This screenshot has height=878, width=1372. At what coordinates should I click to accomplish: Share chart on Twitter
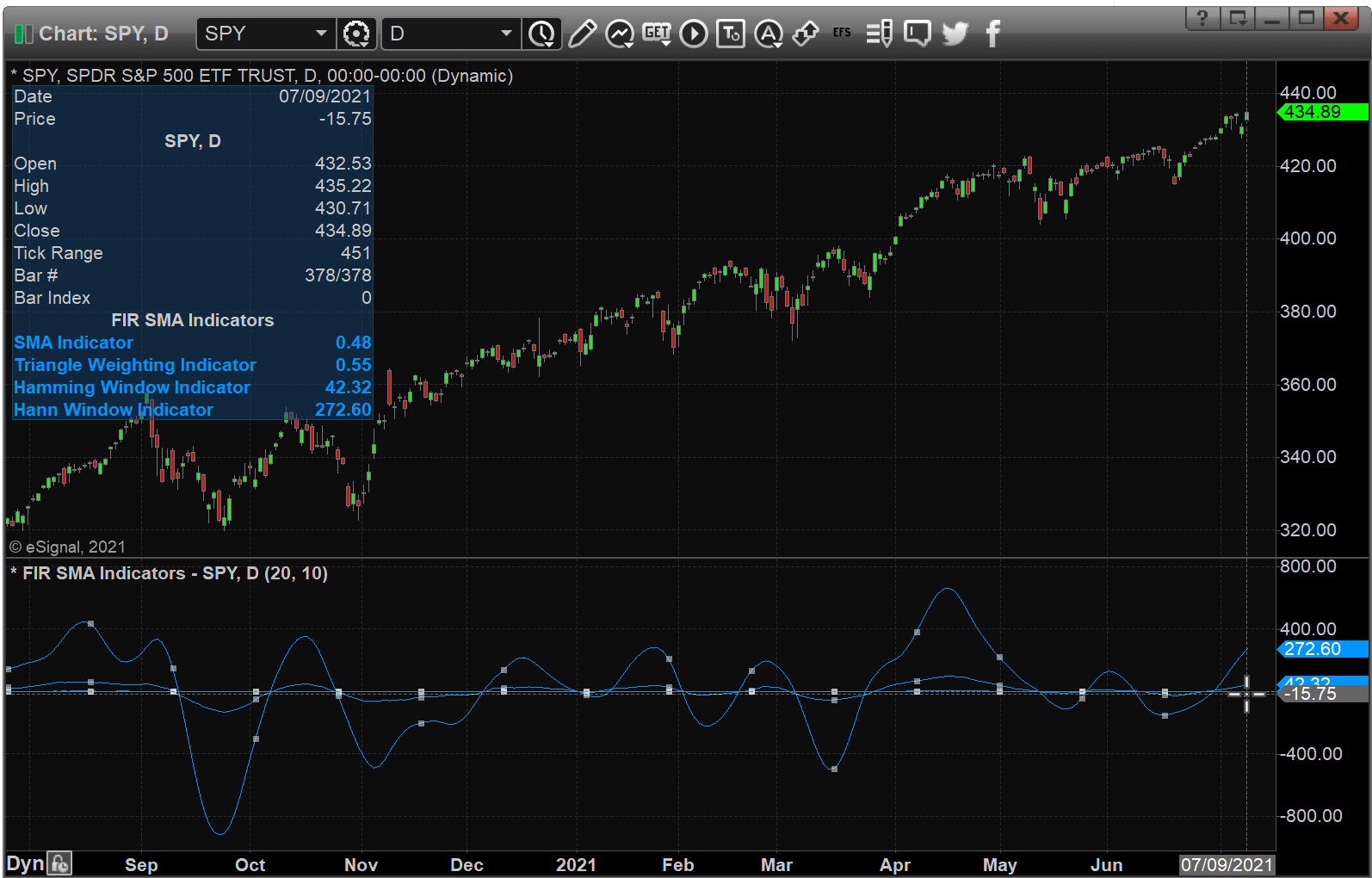pyautogui.click(x=955, y=34)
